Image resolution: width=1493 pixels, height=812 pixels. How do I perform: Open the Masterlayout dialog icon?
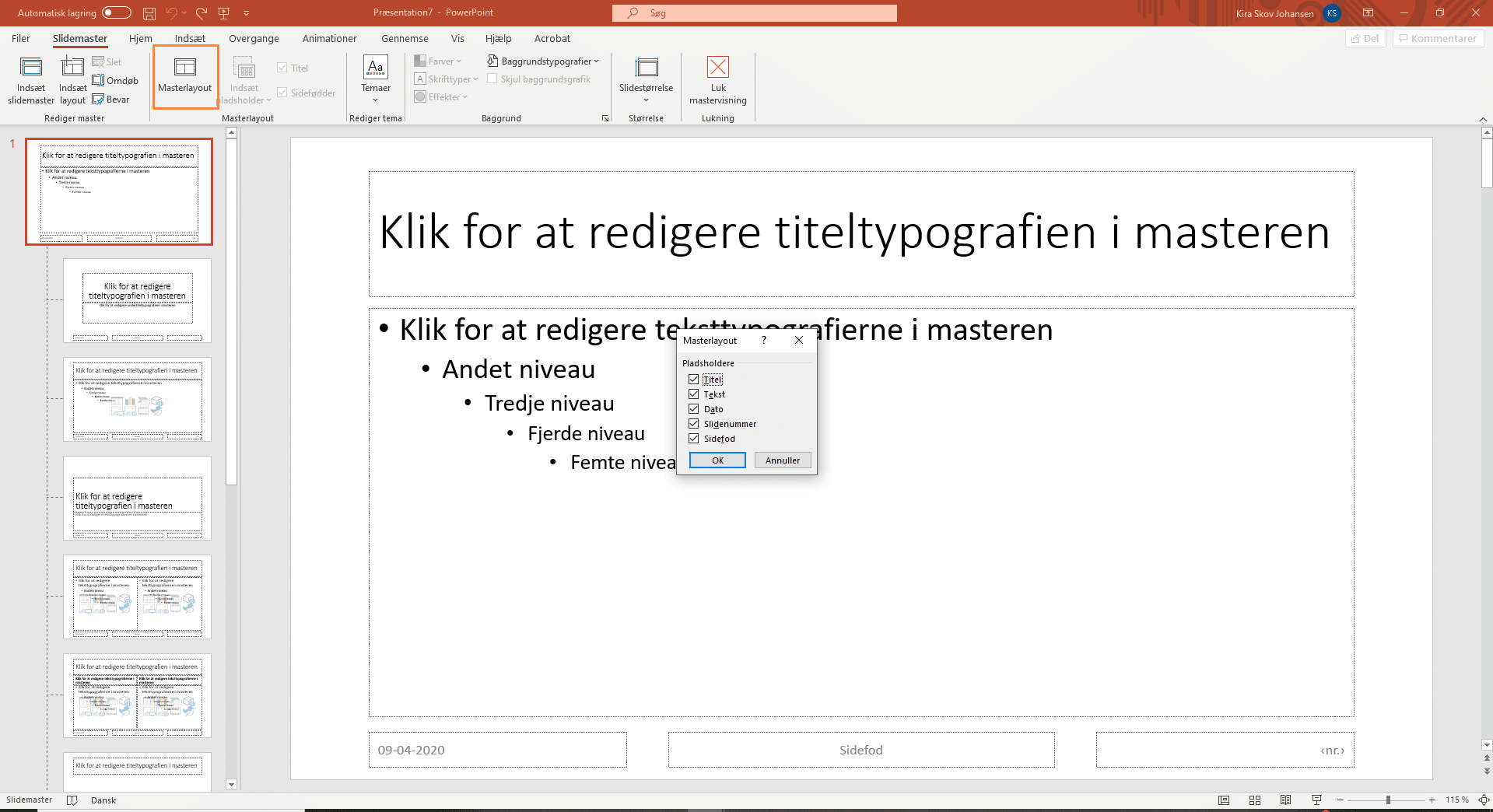click(184, 77)
